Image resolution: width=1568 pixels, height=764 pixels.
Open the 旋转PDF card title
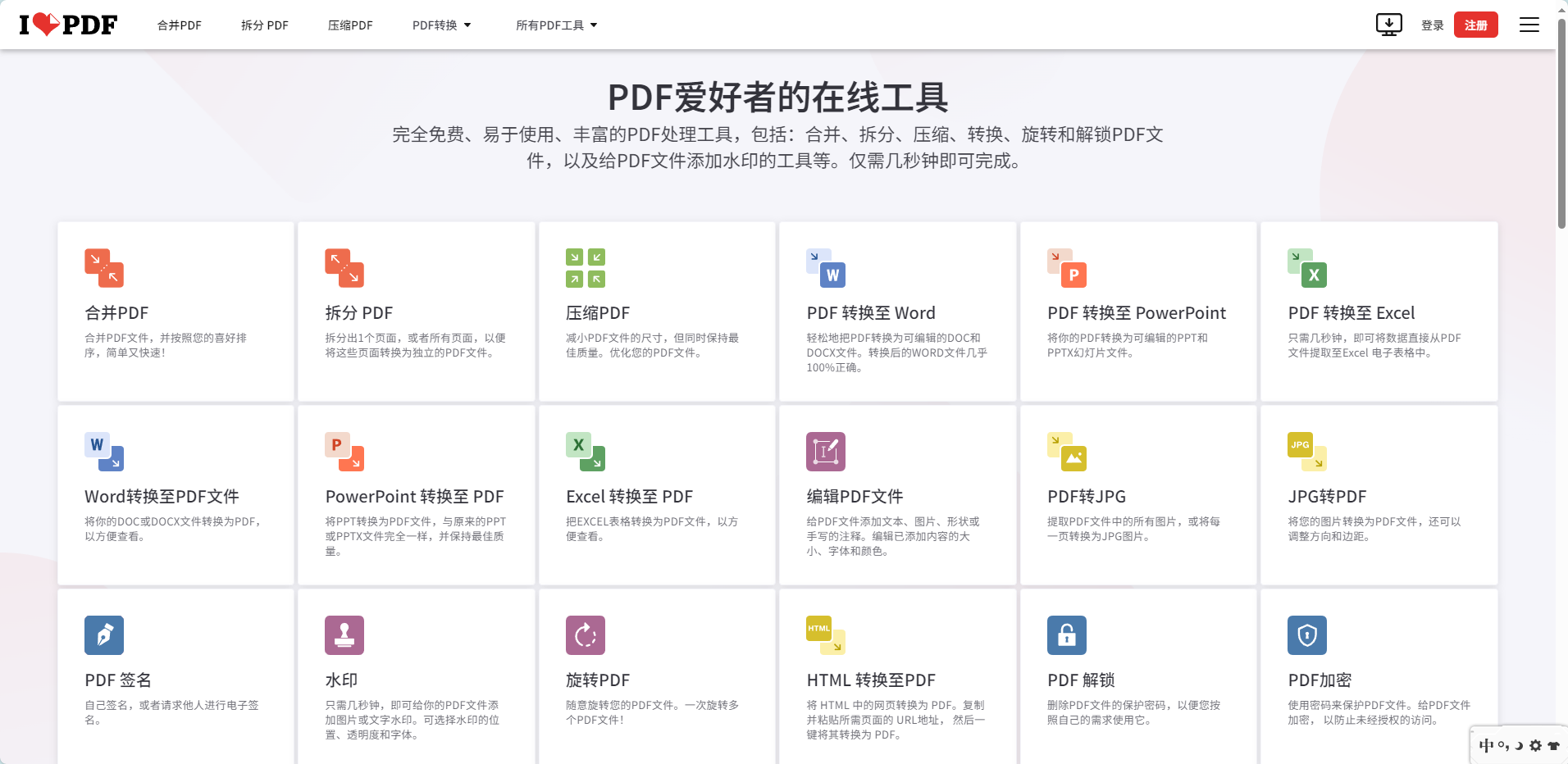click(598, 680)
